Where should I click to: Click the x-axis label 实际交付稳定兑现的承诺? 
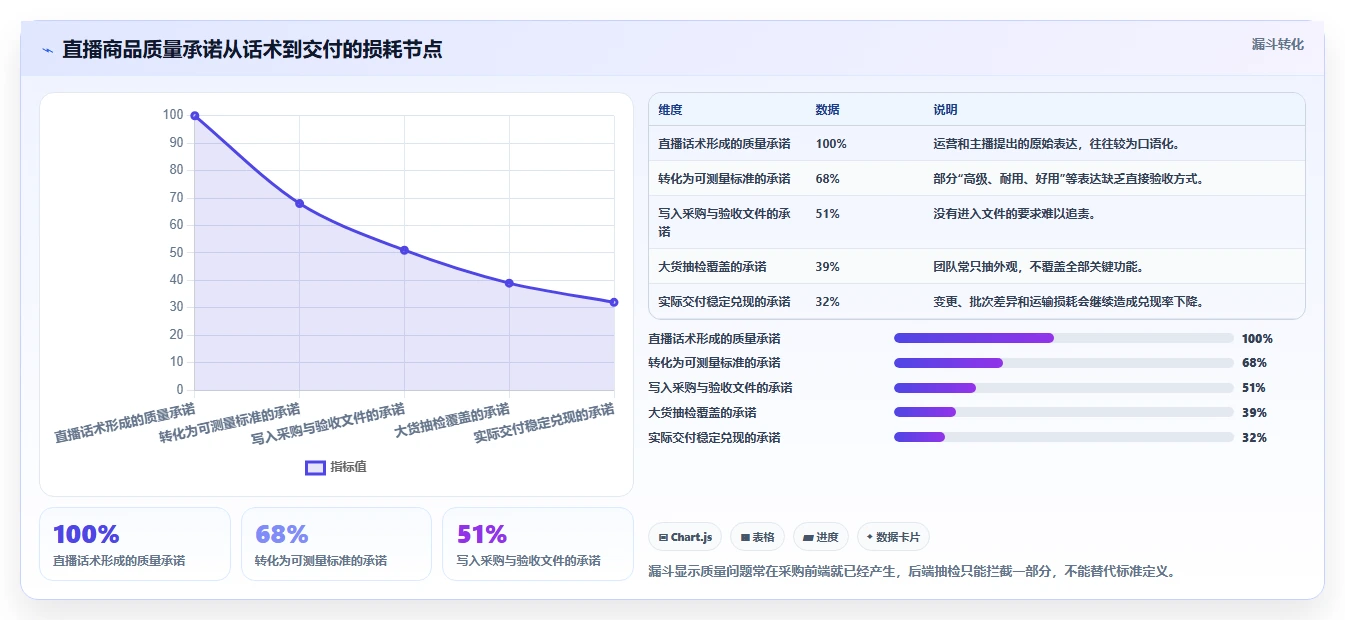tap(543, 423)
